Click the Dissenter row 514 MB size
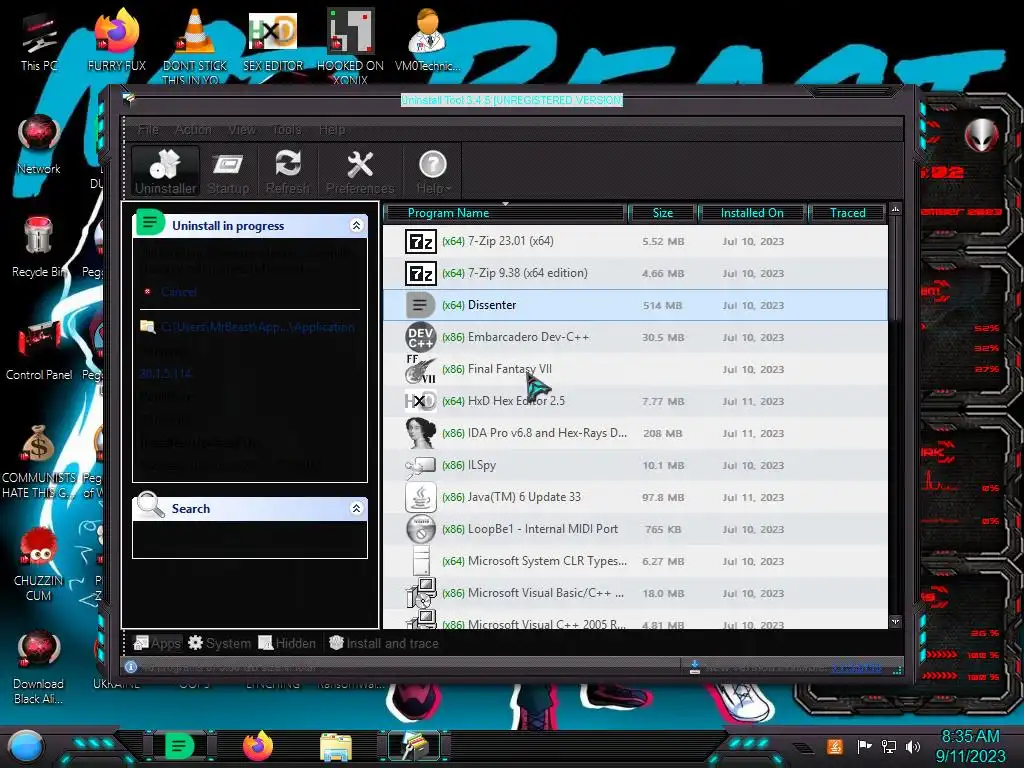The image size is (1024, 768). [x=662, y=305]
